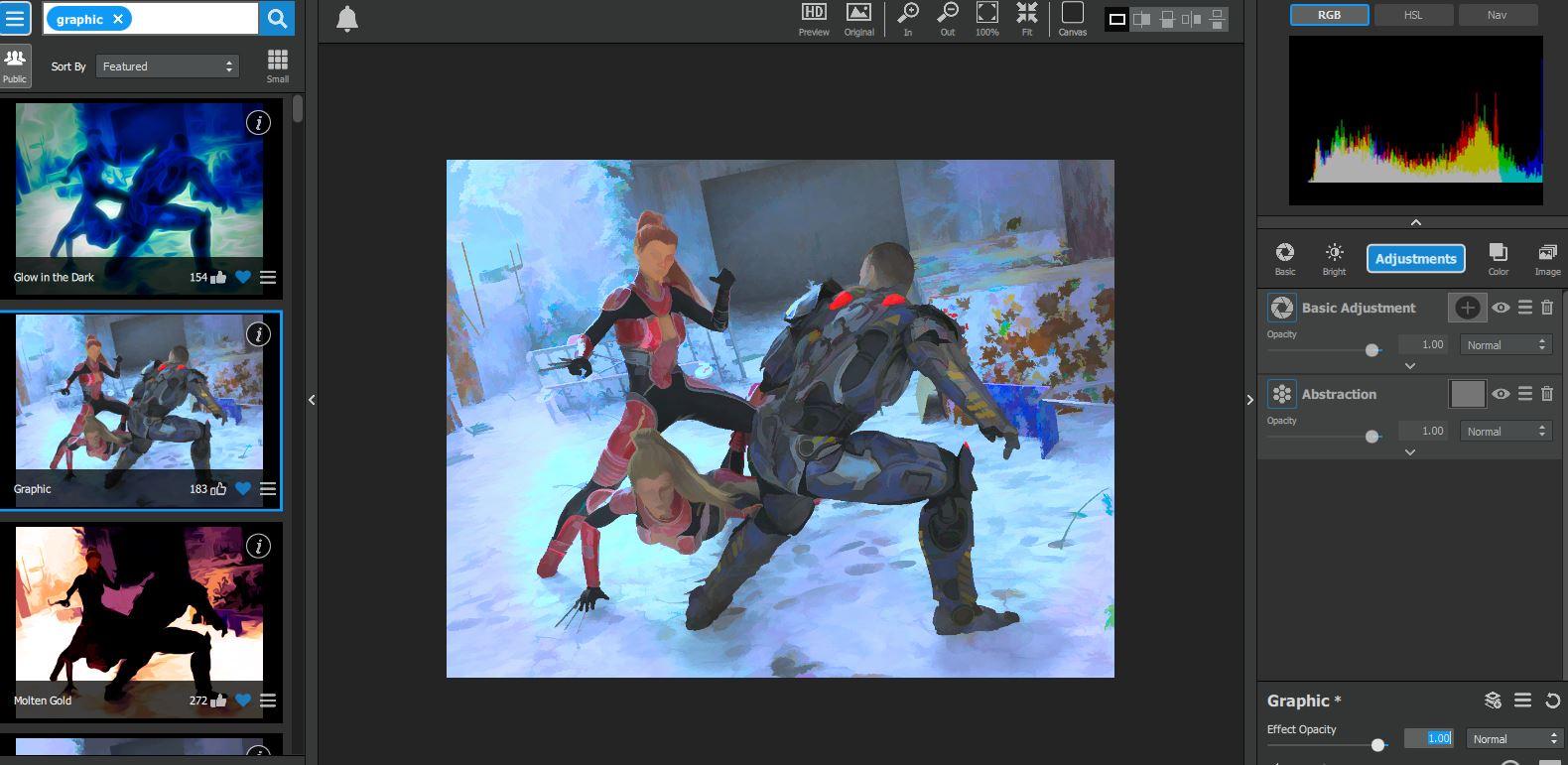This screenshot has width=1568, height=765.
Task: Open the Bright adjustments category
Action: [1335, 258]
